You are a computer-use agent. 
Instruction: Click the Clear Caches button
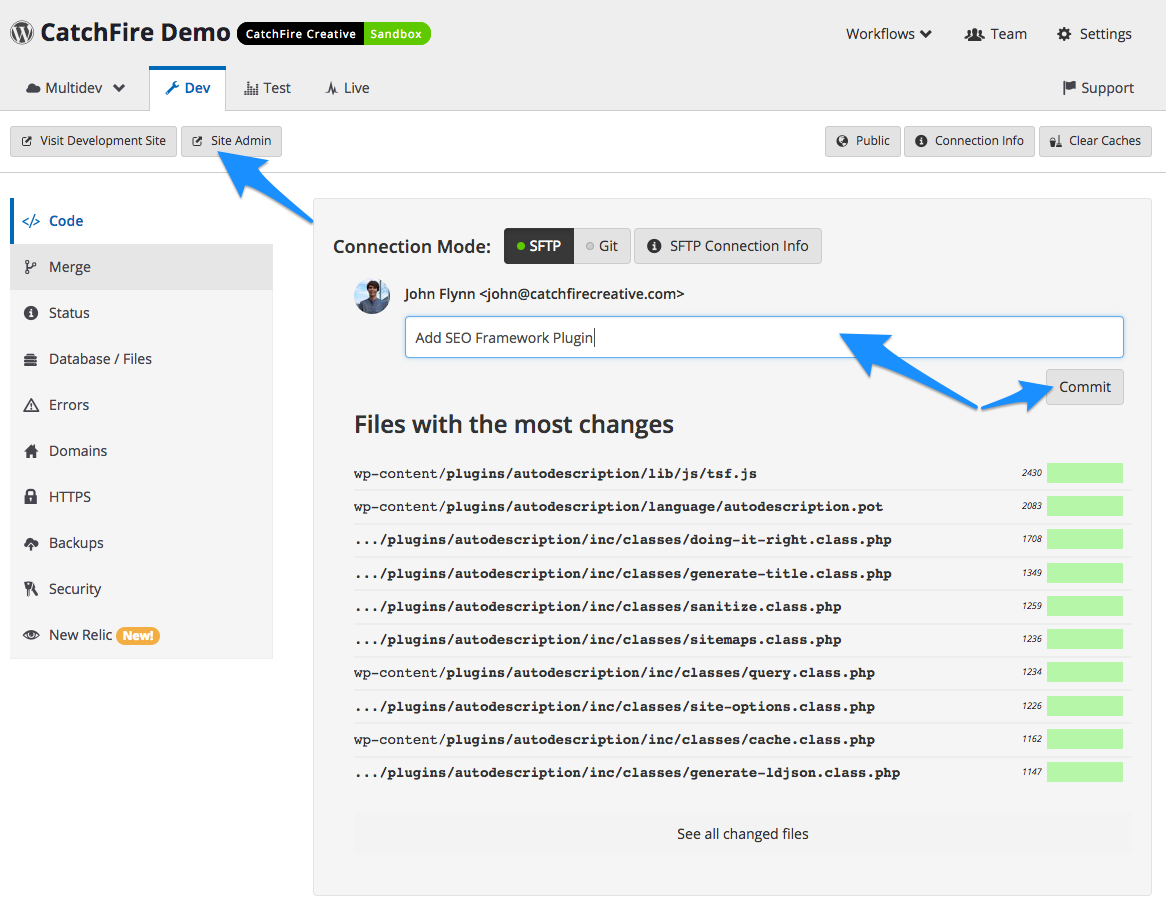click(1095, 141)
